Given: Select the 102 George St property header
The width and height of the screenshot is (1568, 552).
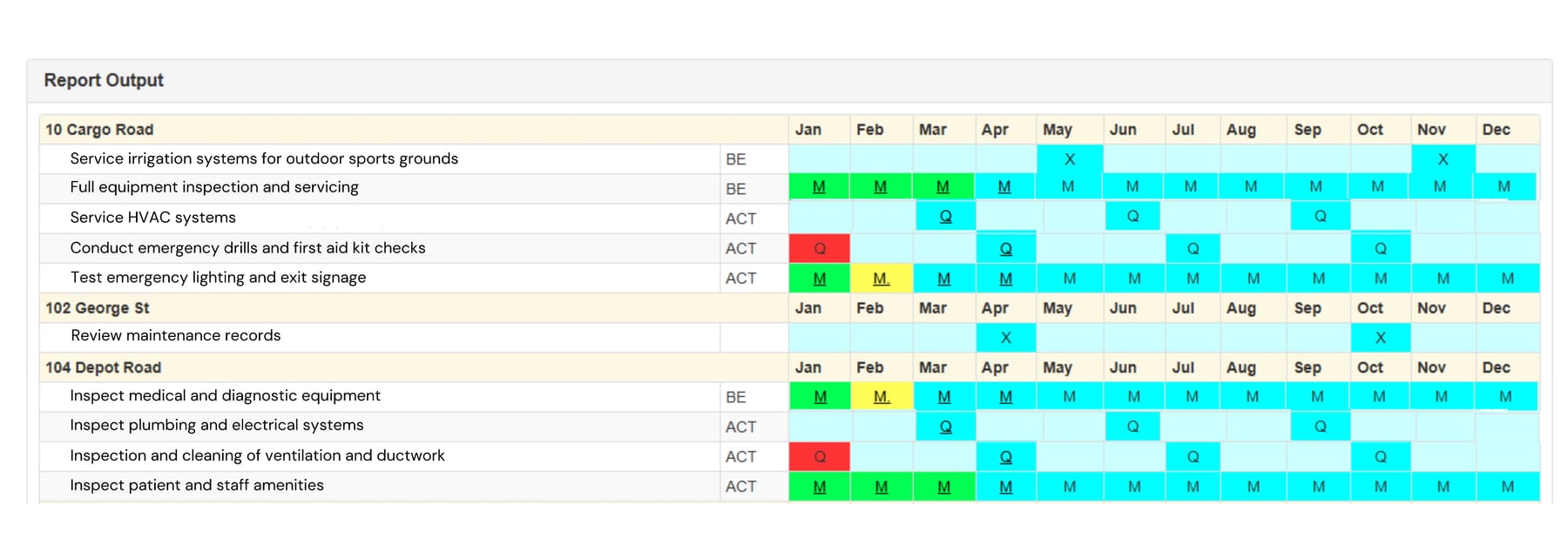Looking at the screenshot, I should click(x=98, y=308).
